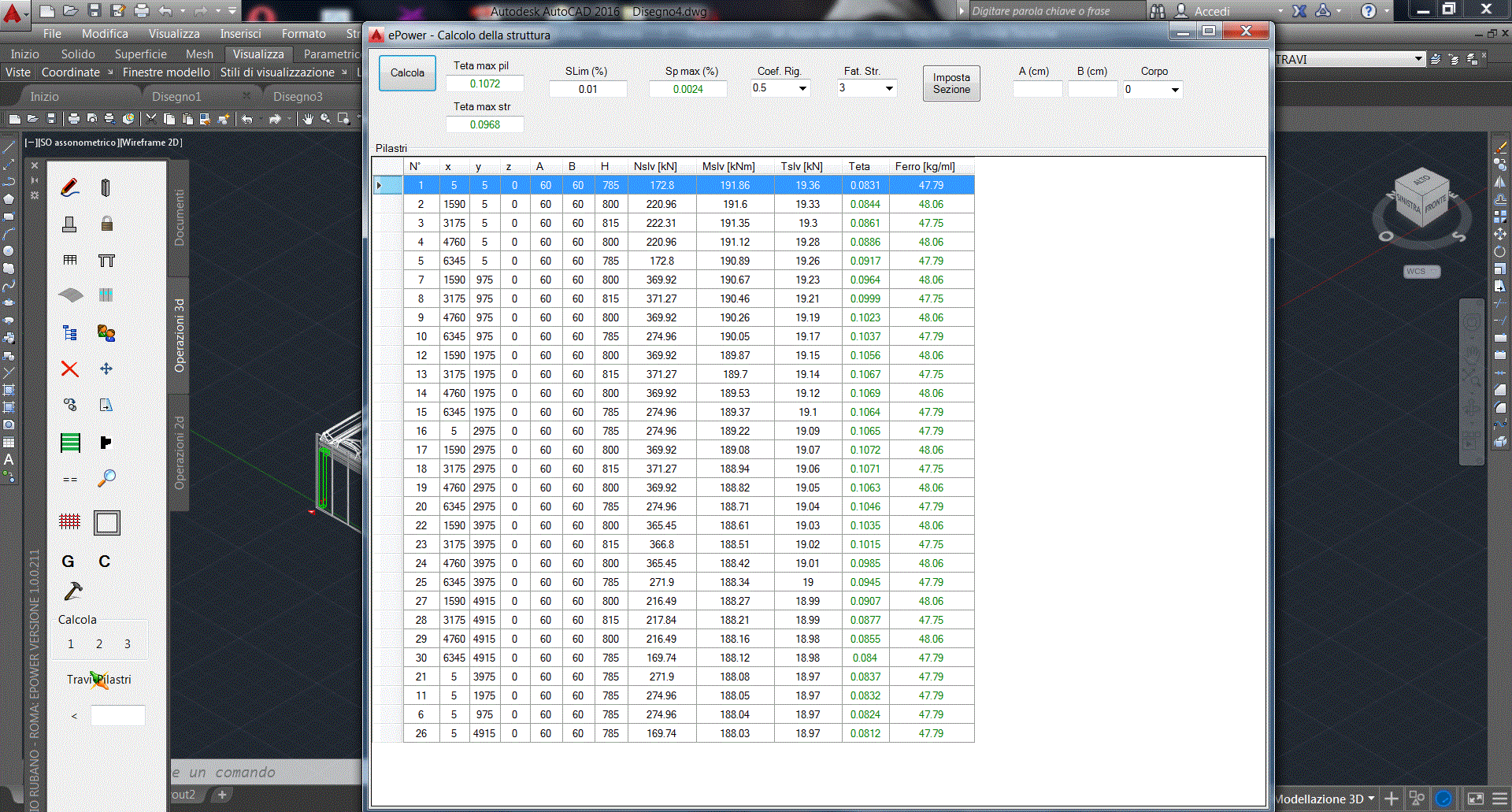1512x812 pixels.
Task: Open the Documenti side tab
Action: (x=179, y=217)
